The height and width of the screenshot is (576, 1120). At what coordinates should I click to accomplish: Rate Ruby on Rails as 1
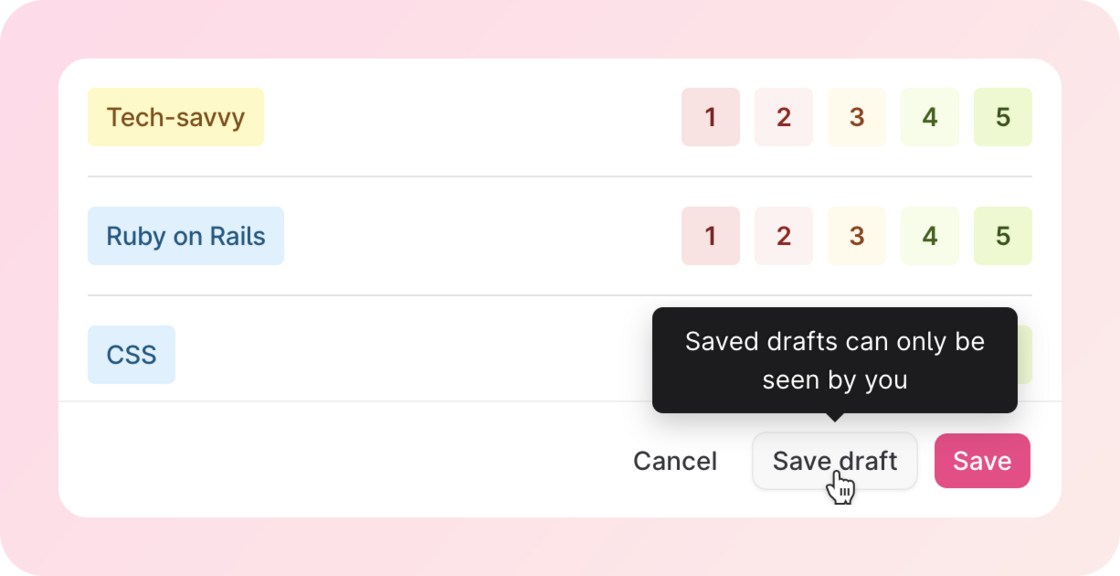click(x=710, y=236)
